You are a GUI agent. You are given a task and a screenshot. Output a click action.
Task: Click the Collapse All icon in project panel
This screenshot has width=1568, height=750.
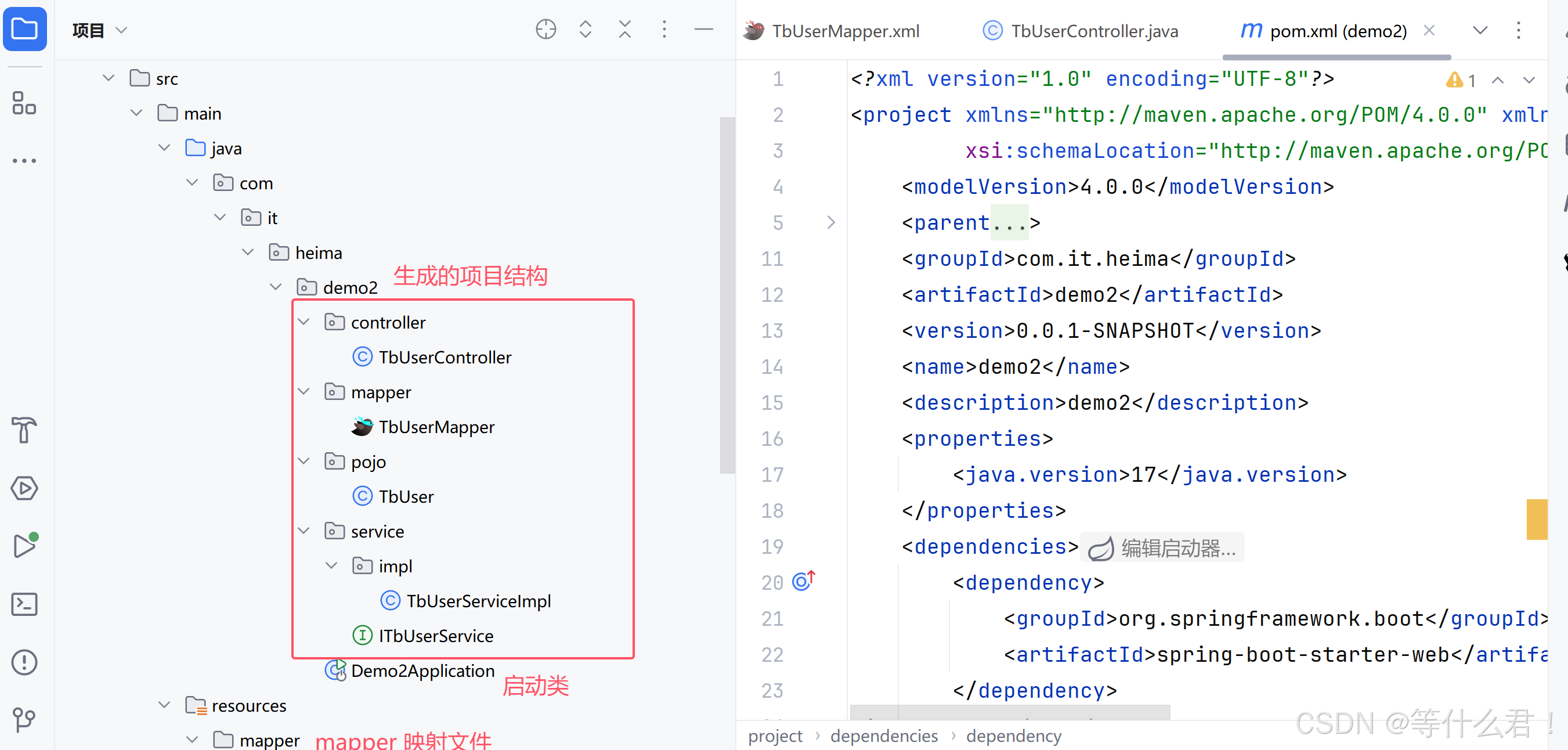[x=624, y=29]
